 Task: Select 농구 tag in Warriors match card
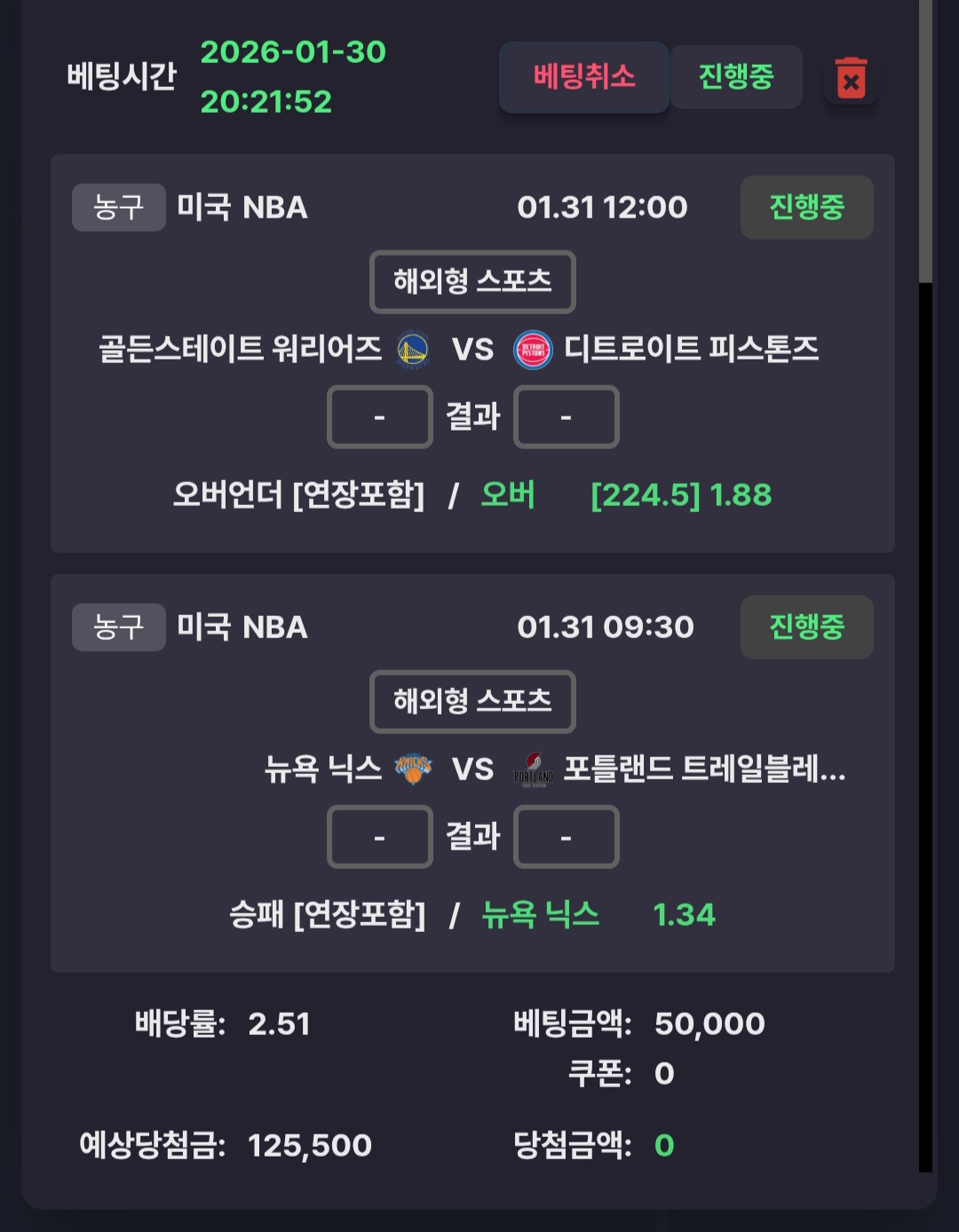118,208
